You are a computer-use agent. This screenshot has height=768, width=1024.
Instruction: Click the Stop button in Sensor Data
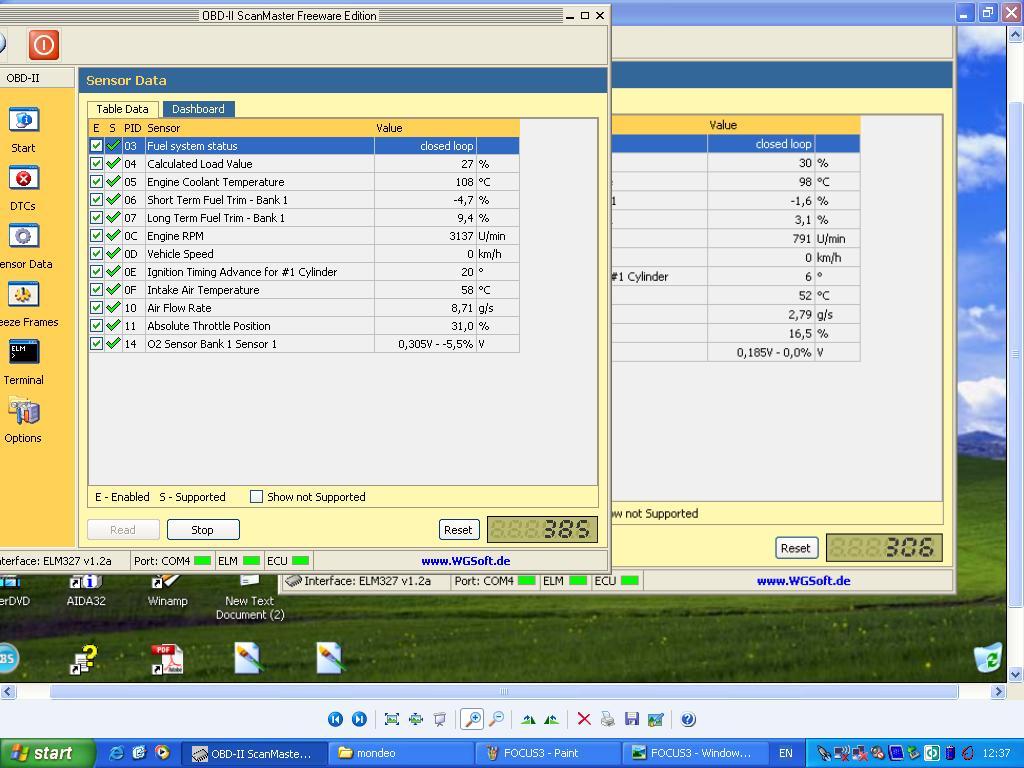[x=203, y=530]
